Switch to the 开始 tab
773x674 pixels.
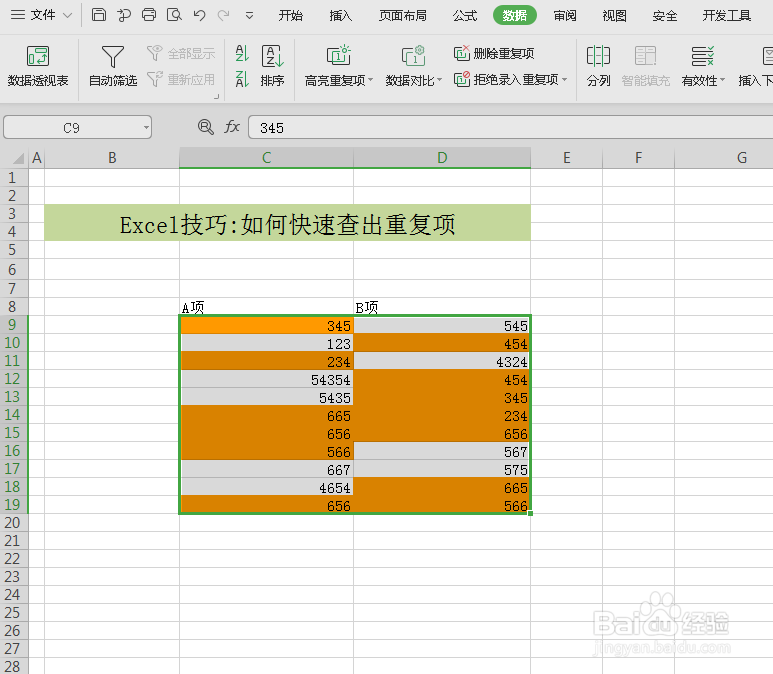(x=291, y=16)
